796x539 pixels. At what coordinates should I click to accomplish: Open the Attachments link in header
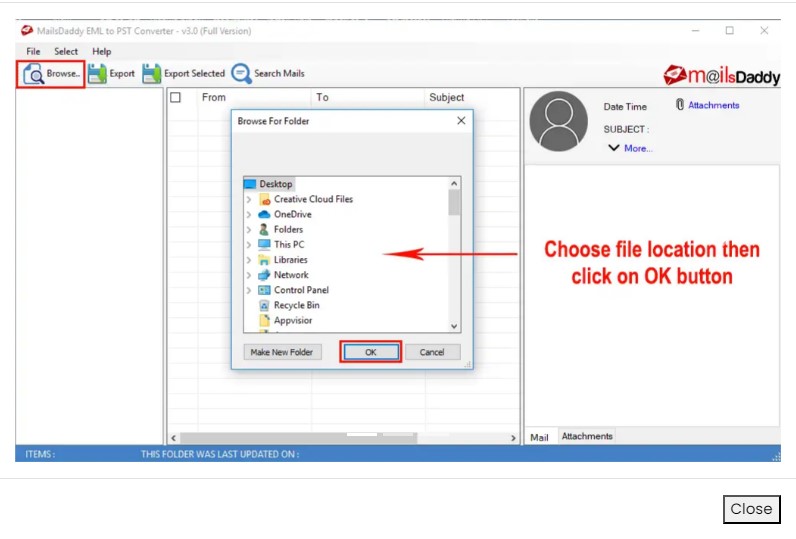coord(713,105)
